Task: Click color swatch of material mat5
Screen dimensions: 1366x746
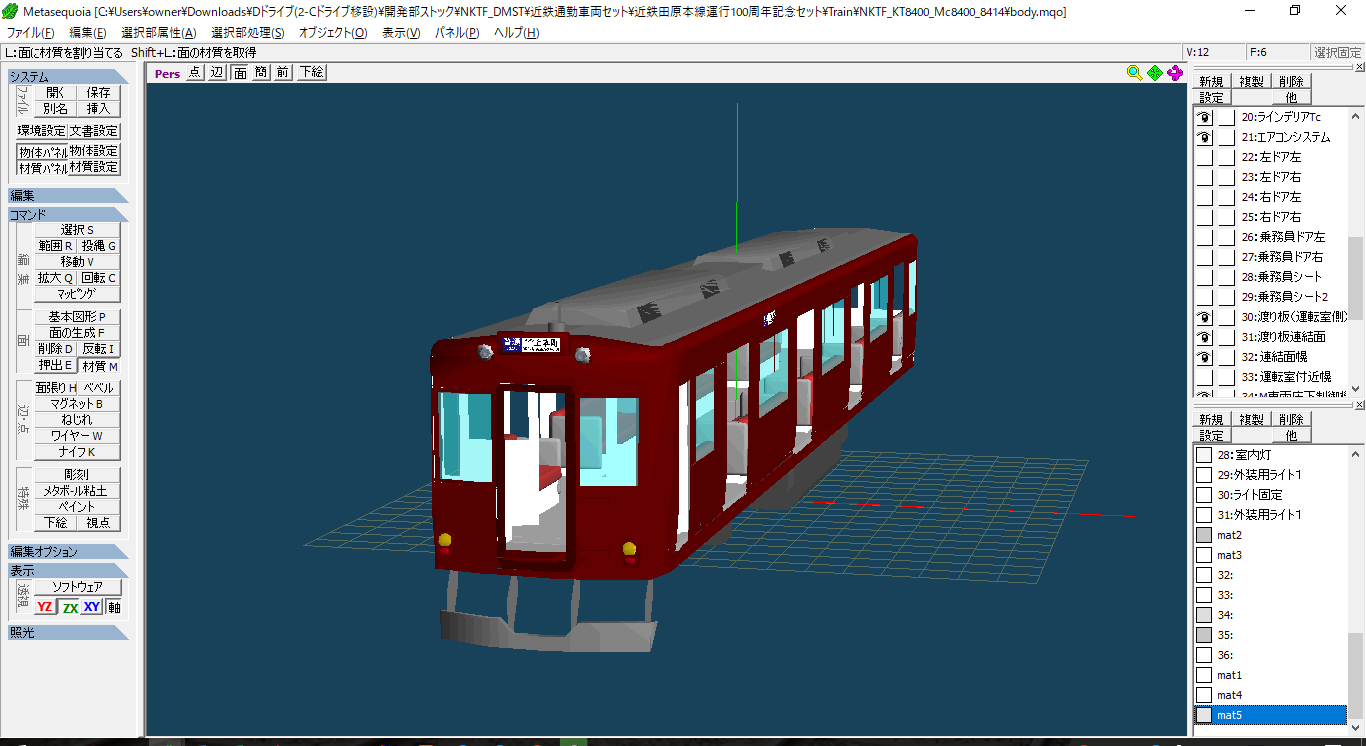Action: 1204,715
